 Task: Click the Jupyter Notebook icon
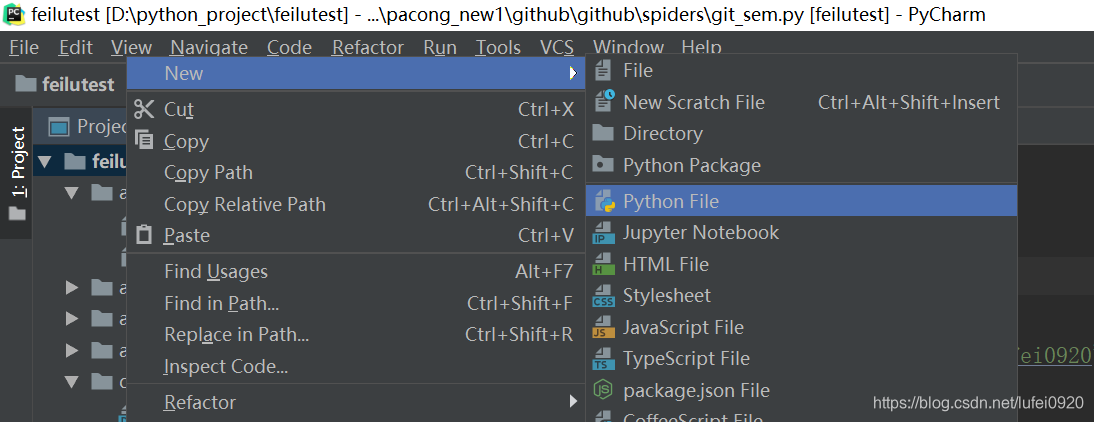click(x=603, y=233)
